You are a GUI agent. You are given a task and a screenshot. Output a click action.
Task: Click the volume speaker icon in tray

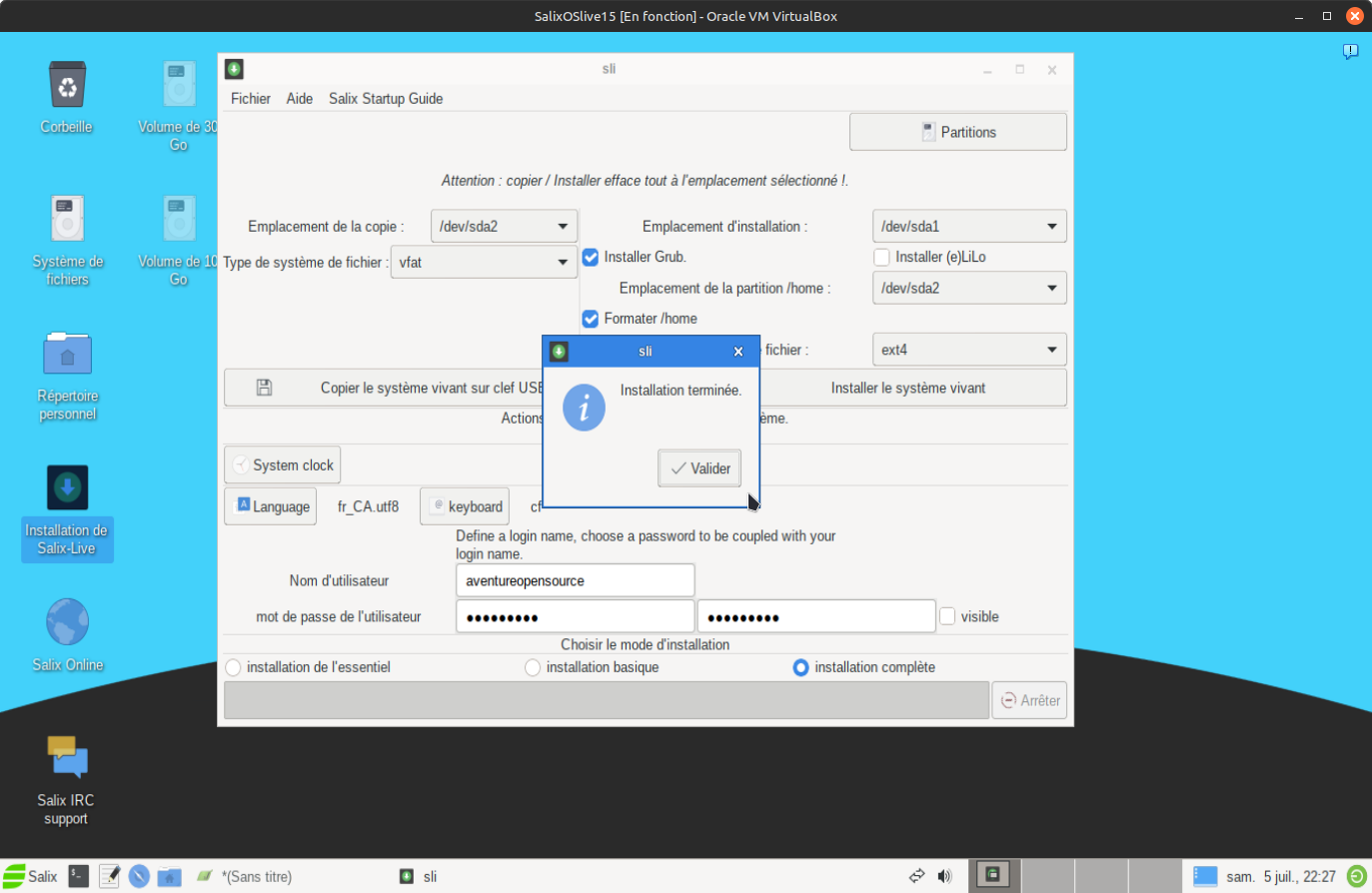tap(944, 876)
